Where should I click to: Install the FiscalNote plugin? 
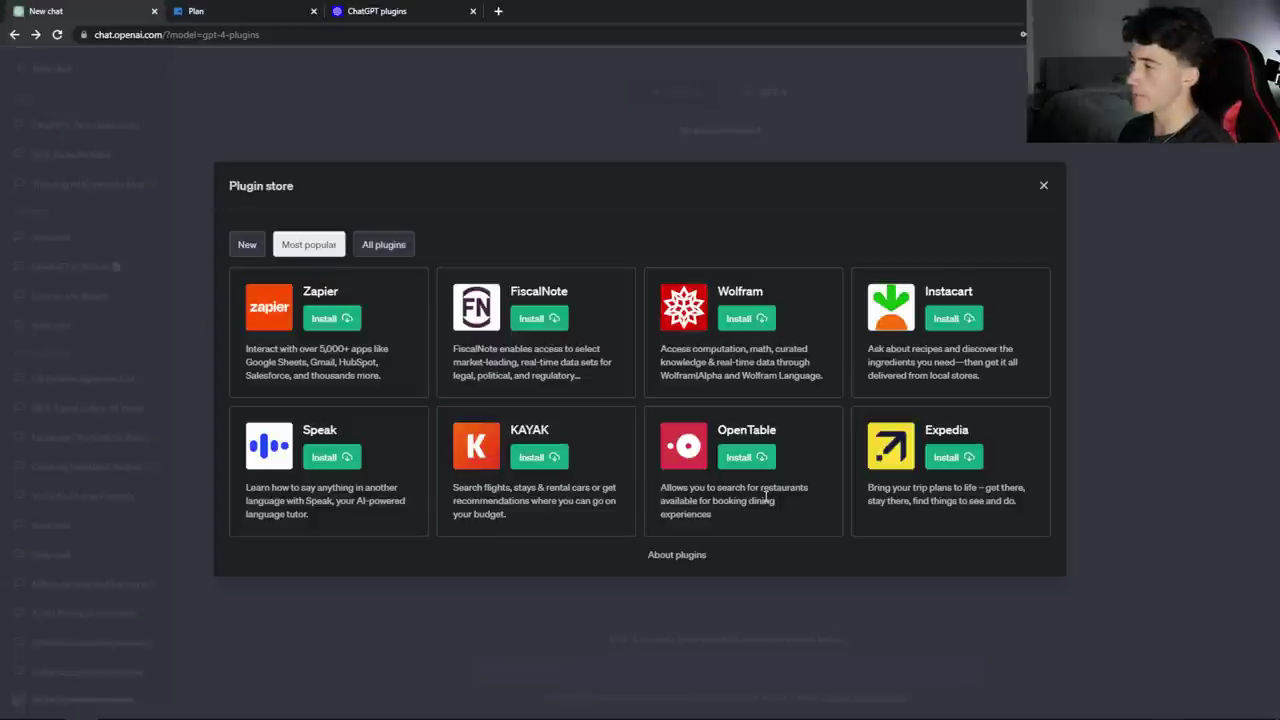coord(539,318)
